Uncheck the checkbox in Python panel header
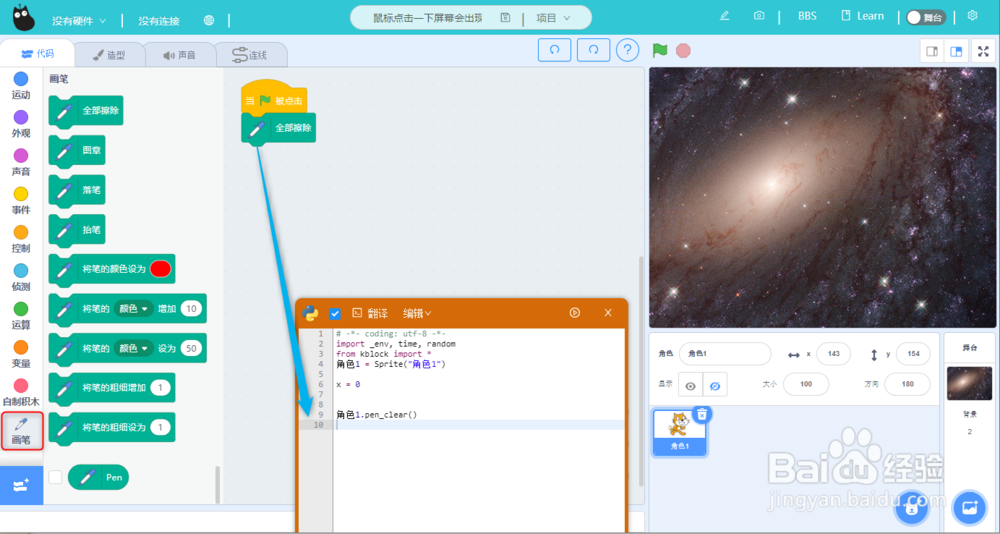 pyautogui.click(x=334, y=313)
